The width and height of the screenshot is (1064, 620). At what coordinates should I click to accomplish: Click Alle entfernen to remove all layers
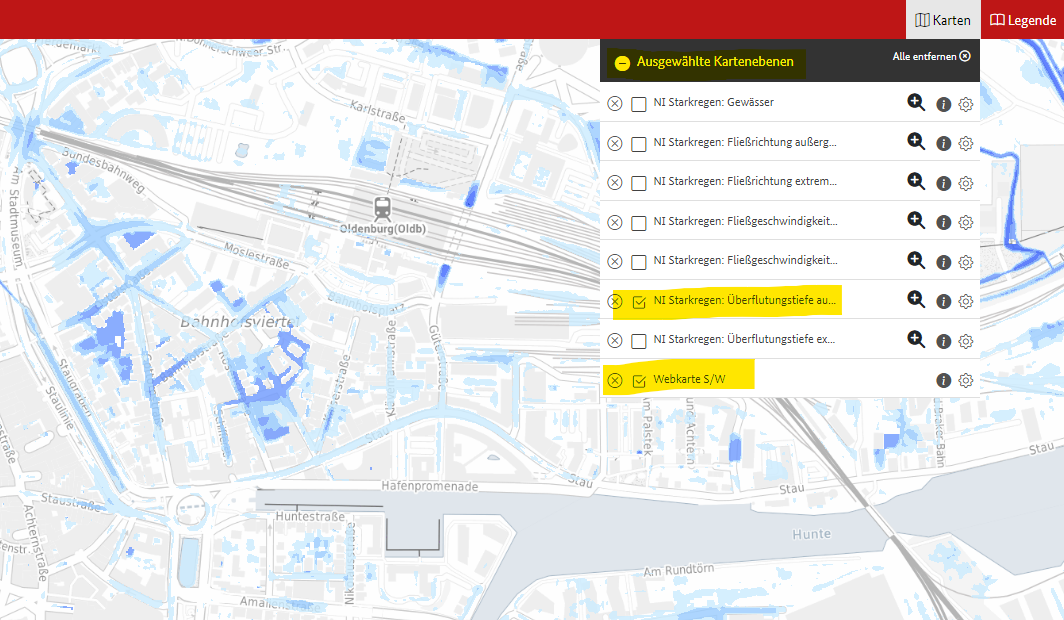931,57
